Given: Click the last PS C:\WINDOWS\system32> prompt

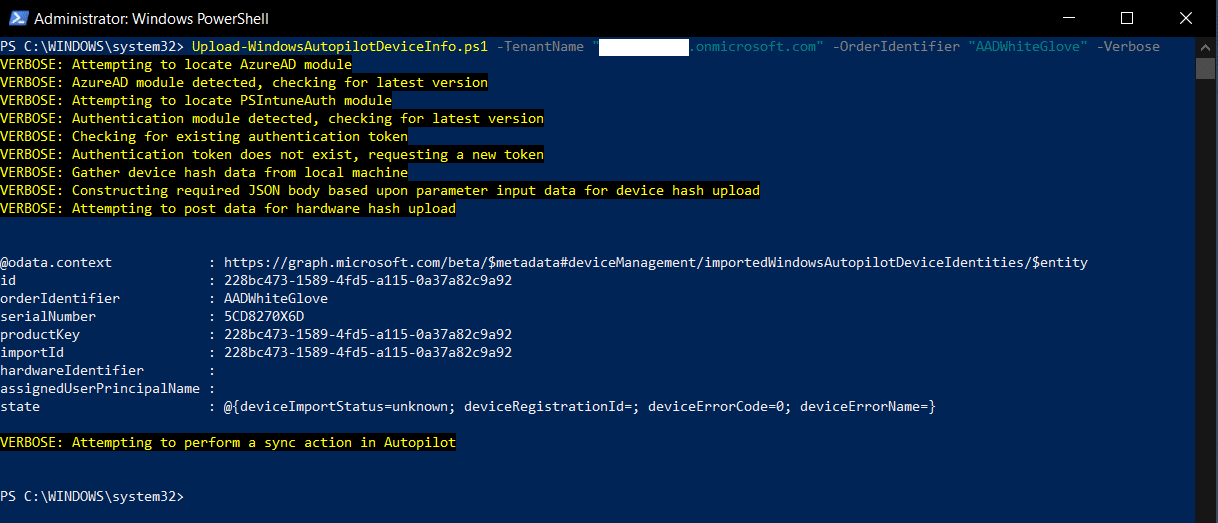Looking at the screenshot, I should (92, 496).
